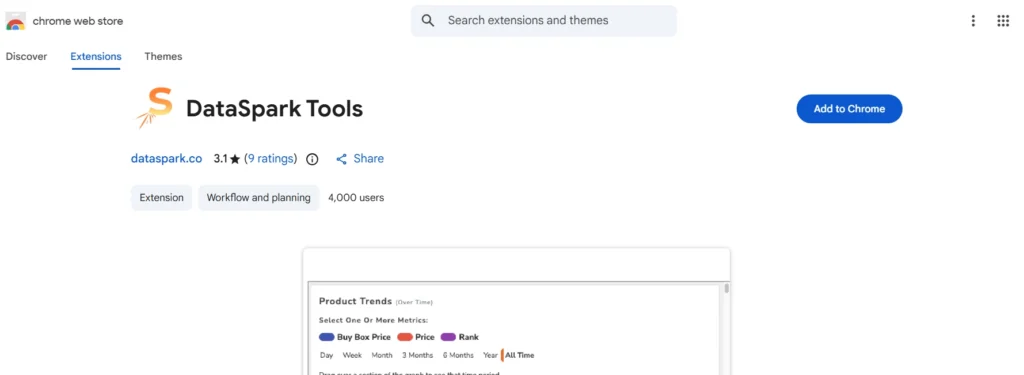Toggle the Price metric pill
Viewport: 1024px width, 375px height.
(416, 337)
